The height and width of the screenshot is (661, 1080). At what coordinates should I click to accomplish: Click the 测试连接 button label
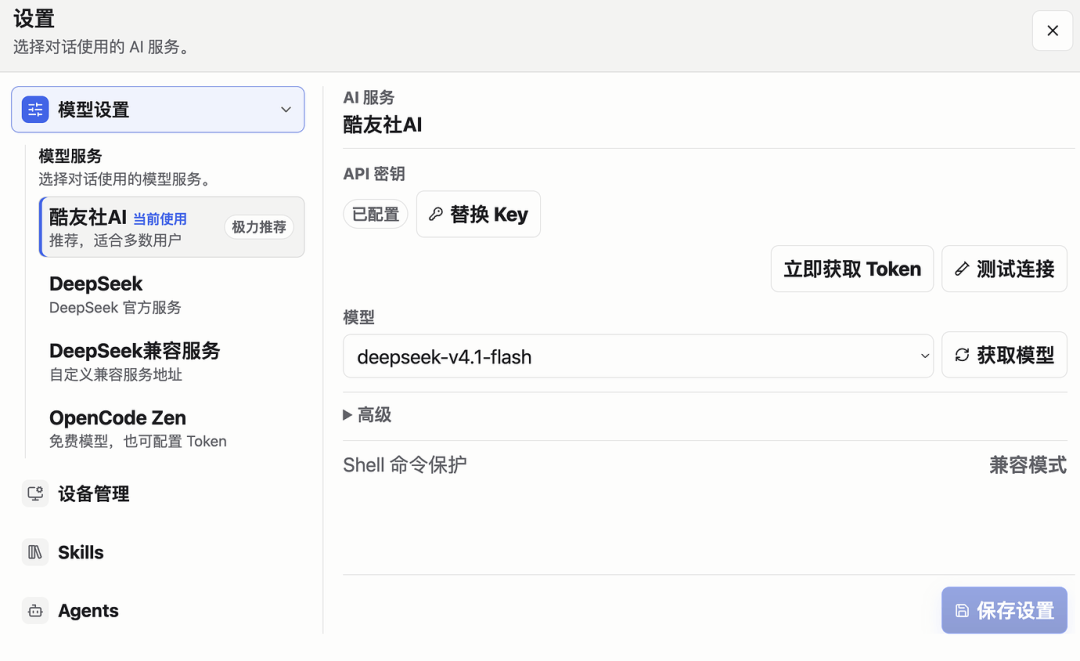1015,269
